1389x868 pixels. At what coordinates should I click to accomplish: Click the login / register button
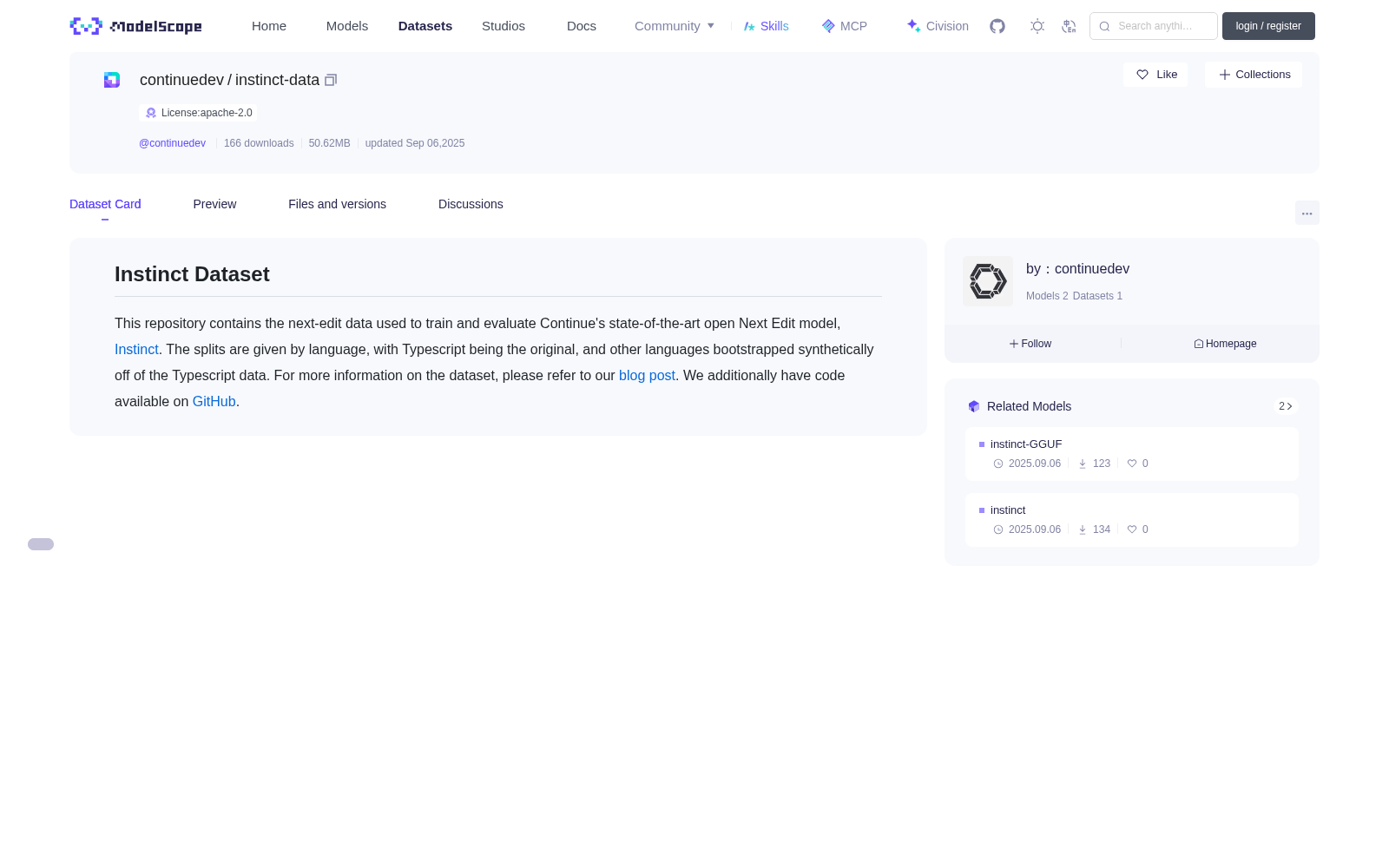pos(1268,26)
